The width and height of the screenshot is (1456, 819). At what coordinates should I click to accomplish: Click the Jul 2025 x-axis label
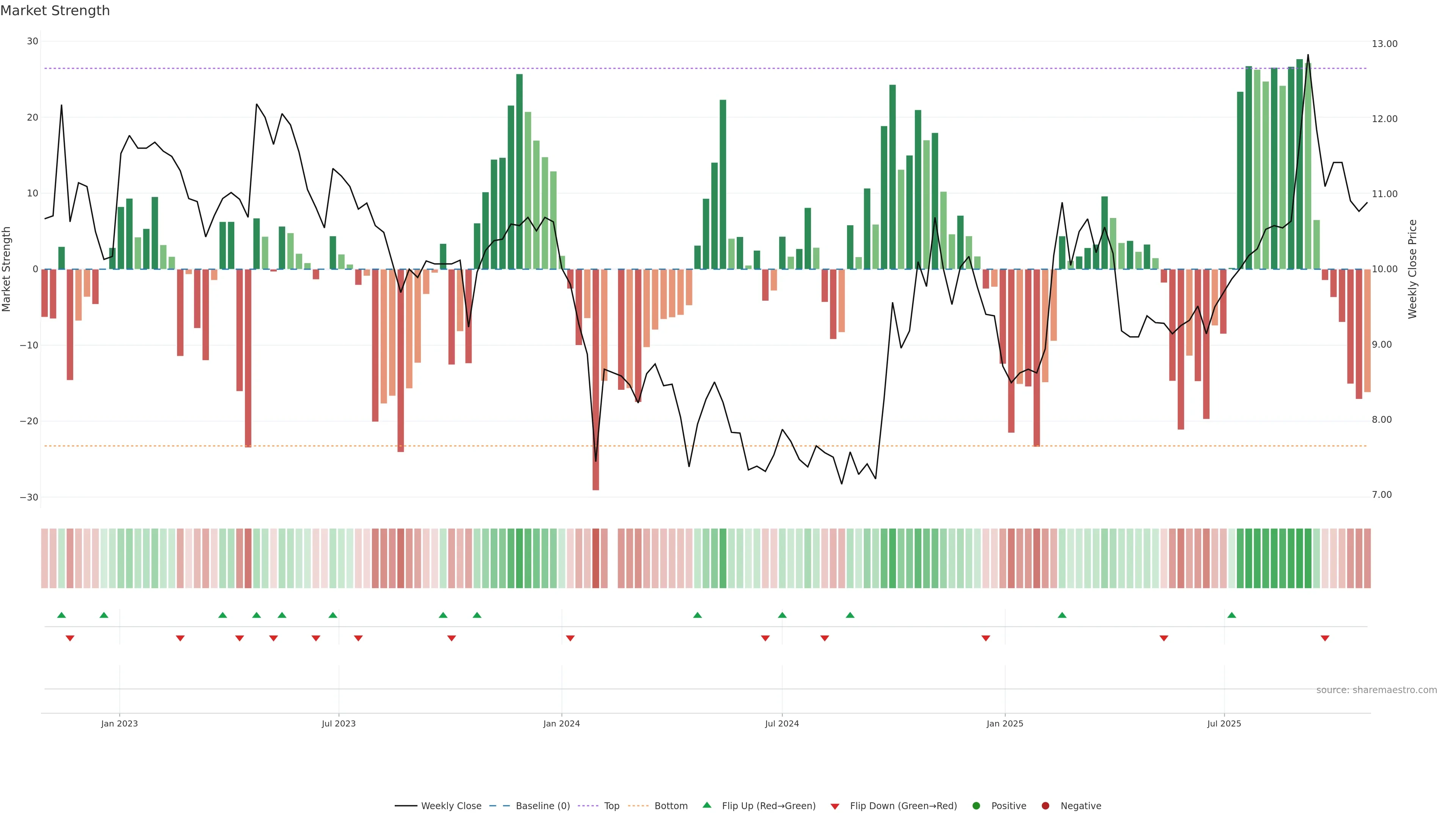[x=1224, y=723]
